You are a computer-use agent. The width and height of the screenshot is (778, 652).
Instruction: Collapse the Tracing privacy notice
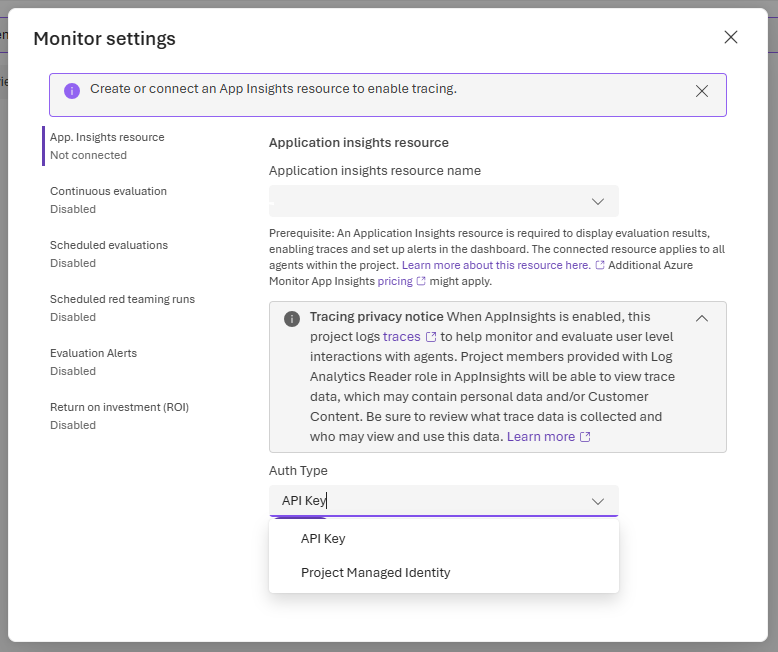click(x=702, y=319)
